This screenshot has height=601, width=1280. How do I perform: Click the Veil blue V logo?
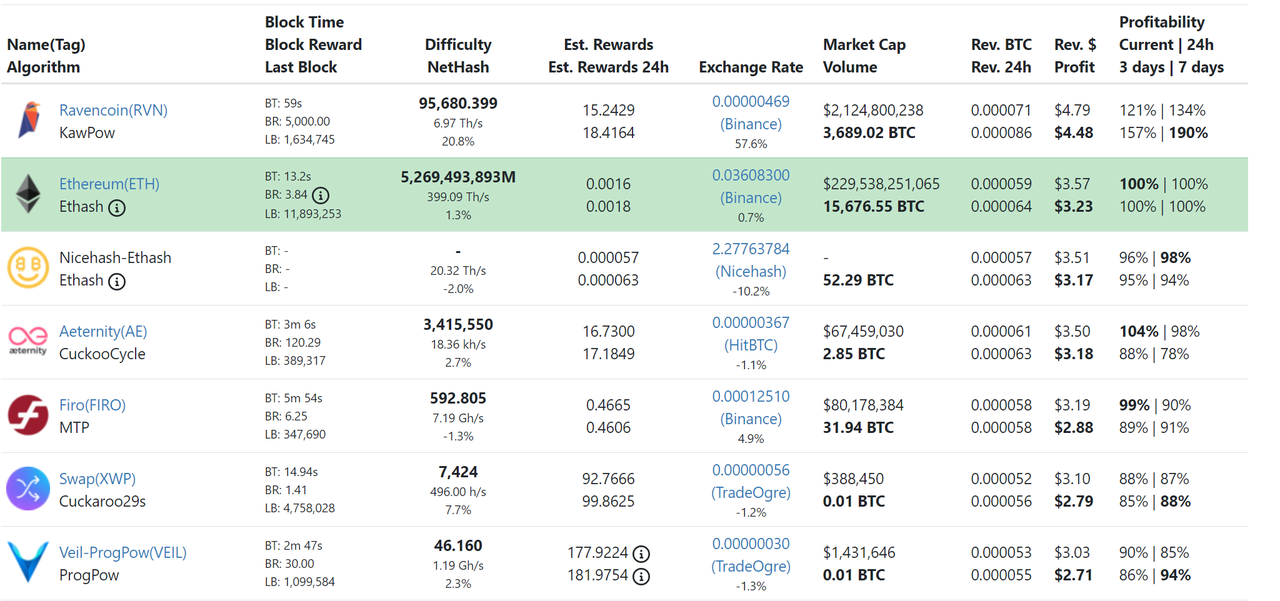pos(28,563)
